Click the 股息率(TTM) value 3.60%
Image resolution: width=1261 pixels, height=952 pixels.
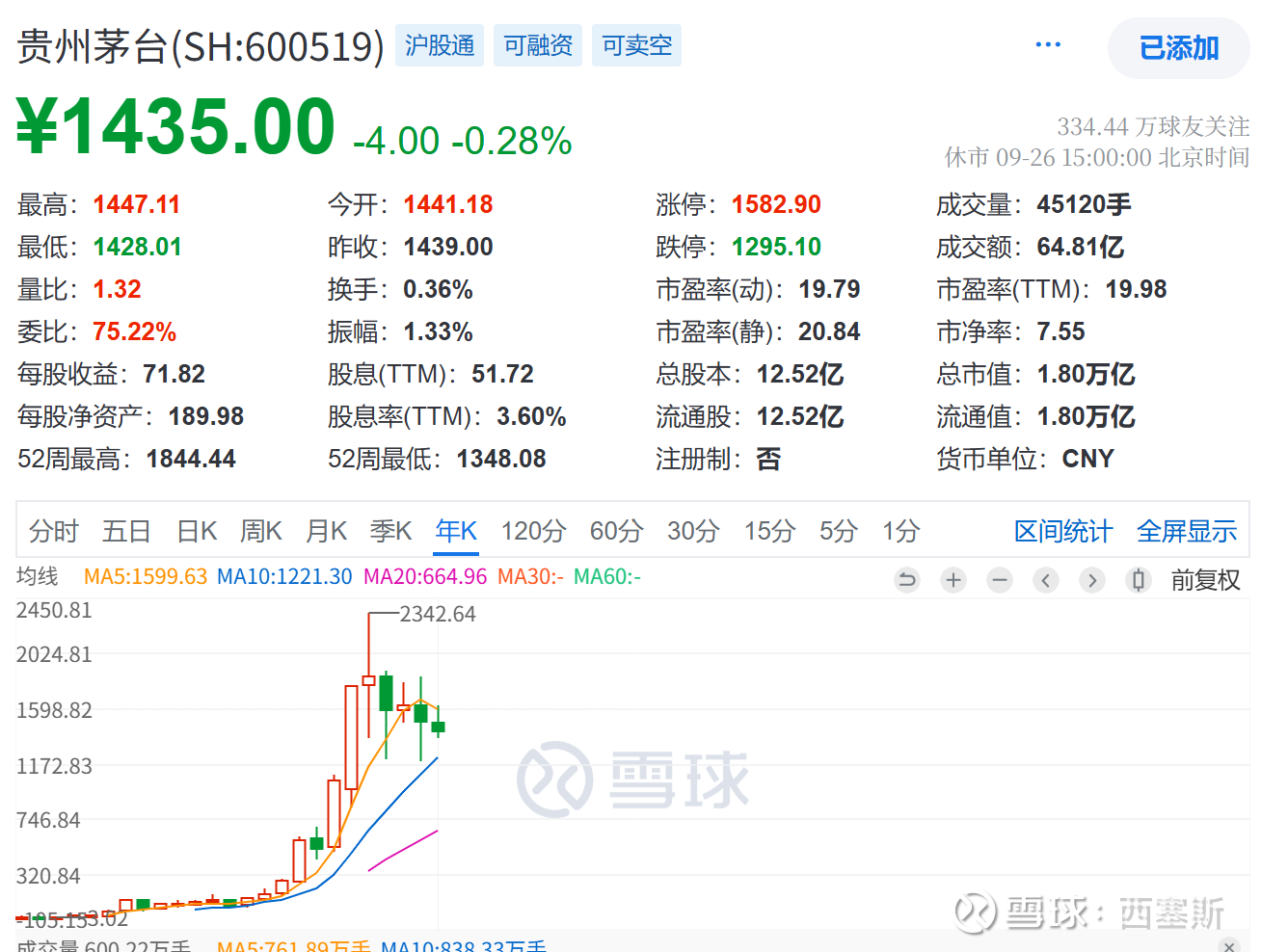(x=531, y=416)
